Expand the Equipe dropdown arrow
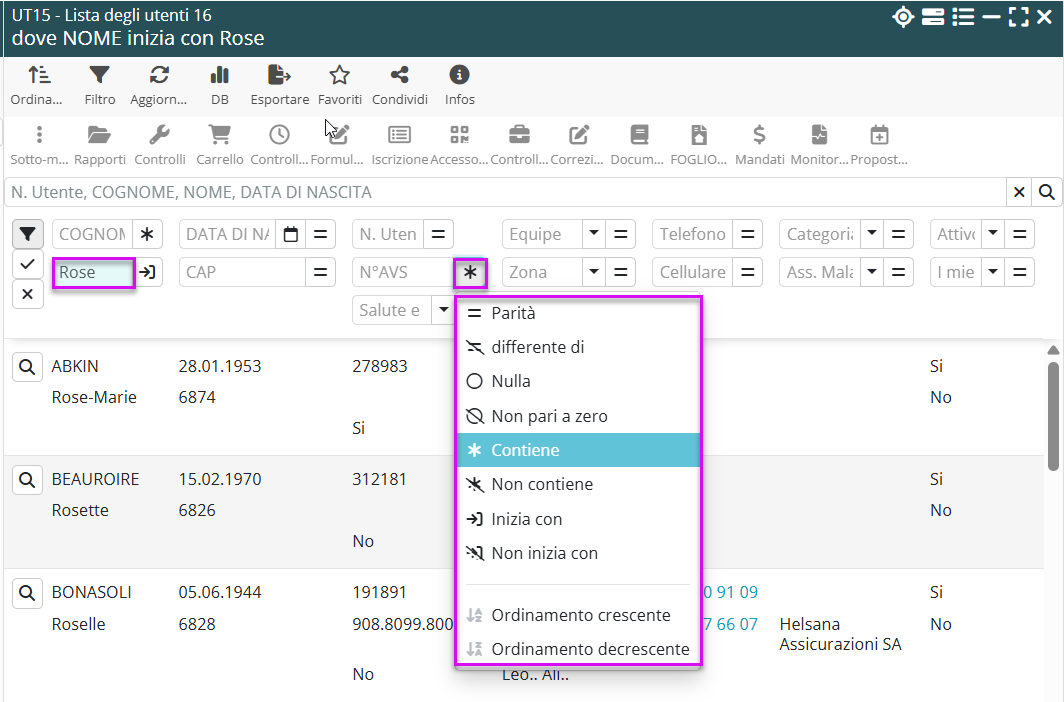The height and width of the screenshot is (702, 1064). coord(593,234)
